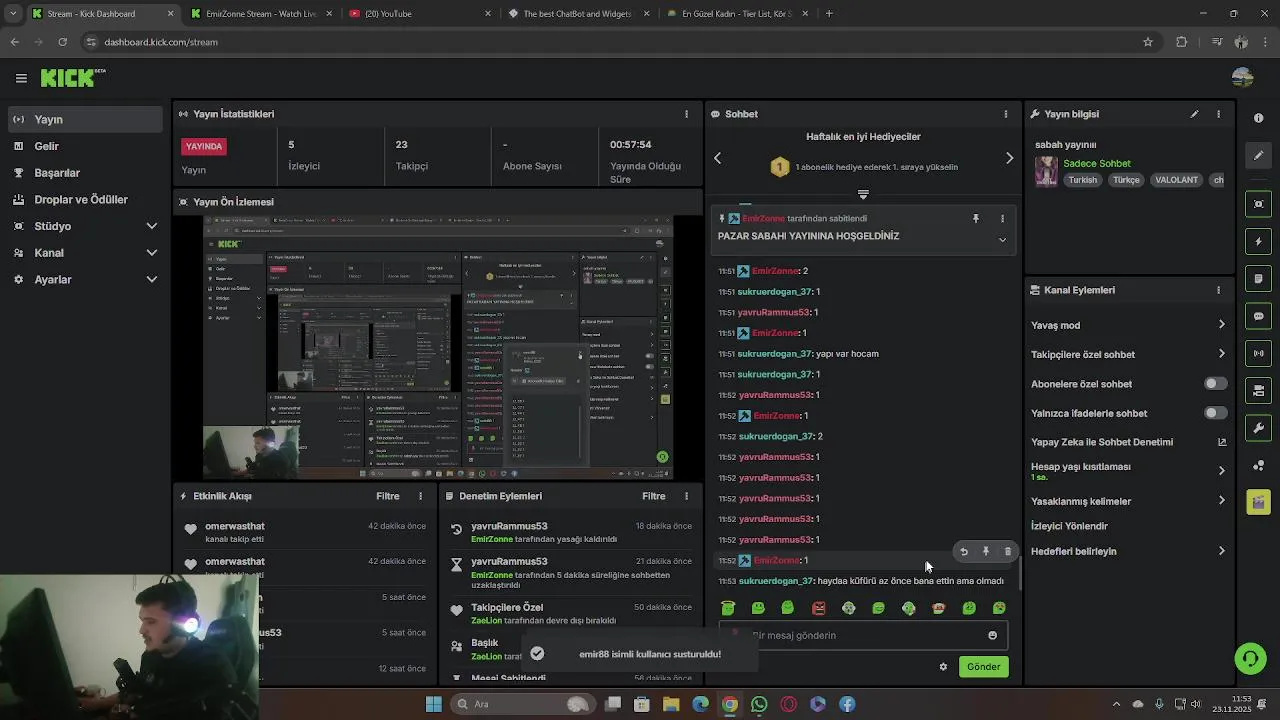Screen dimensions: 1280x720
Task: Open chat settings gear icon
Action: pyautogui.click(x=943, y=667)
